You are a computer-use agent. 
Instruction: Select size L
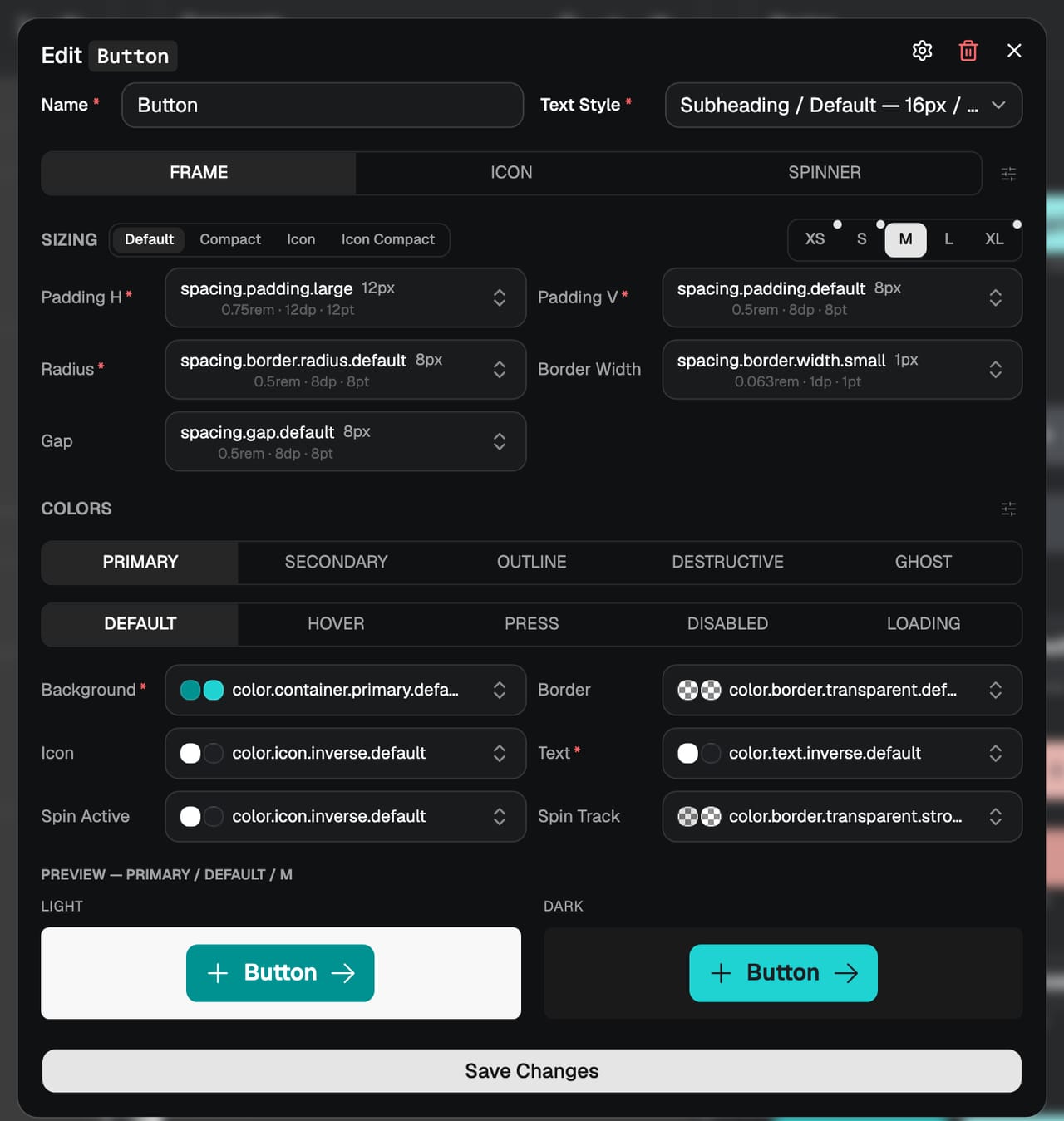948,239
